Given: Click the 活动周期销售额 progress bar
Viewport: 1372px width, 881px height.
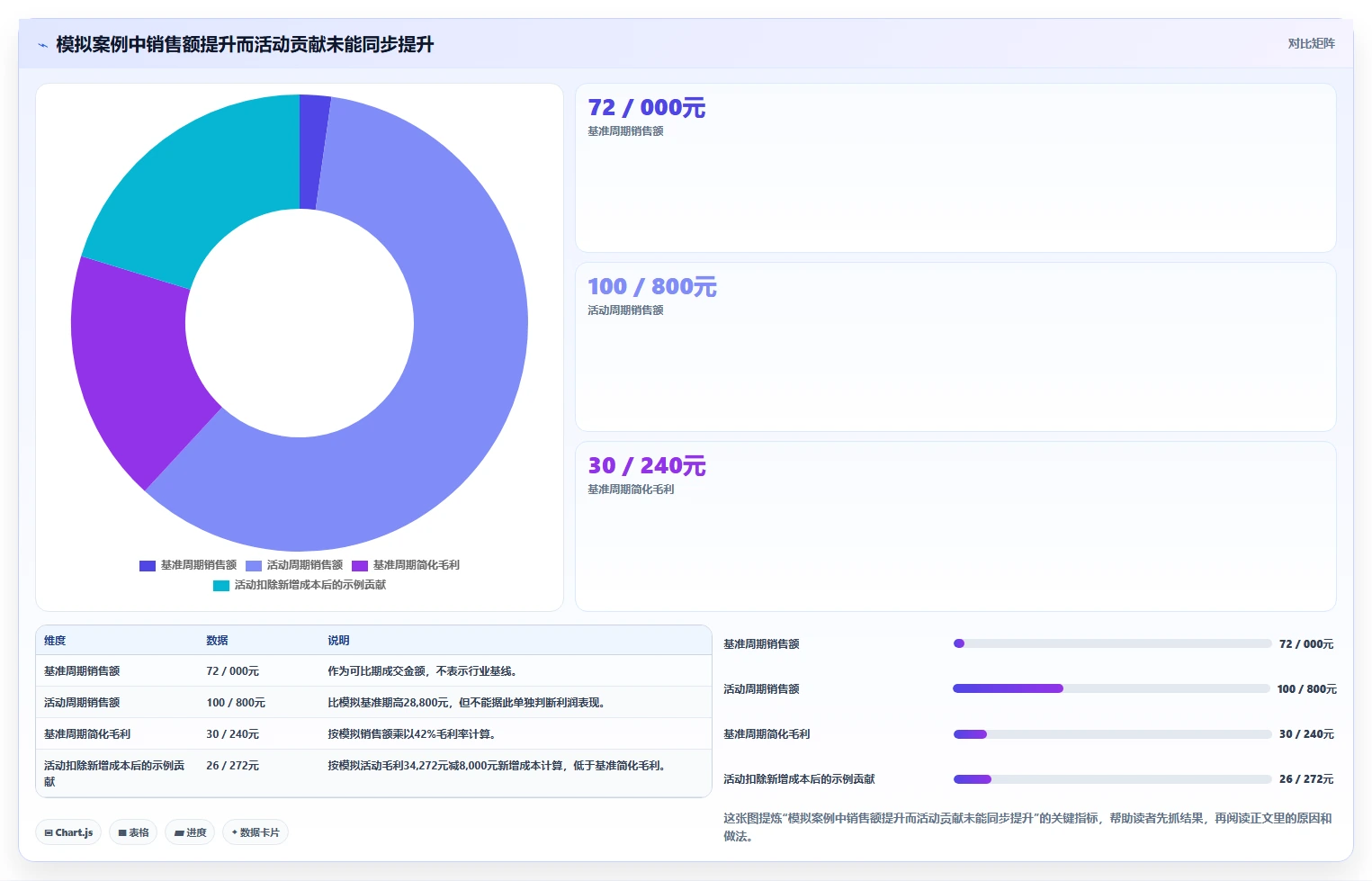Looking at the screenshot, I should tap(1112, 688).
